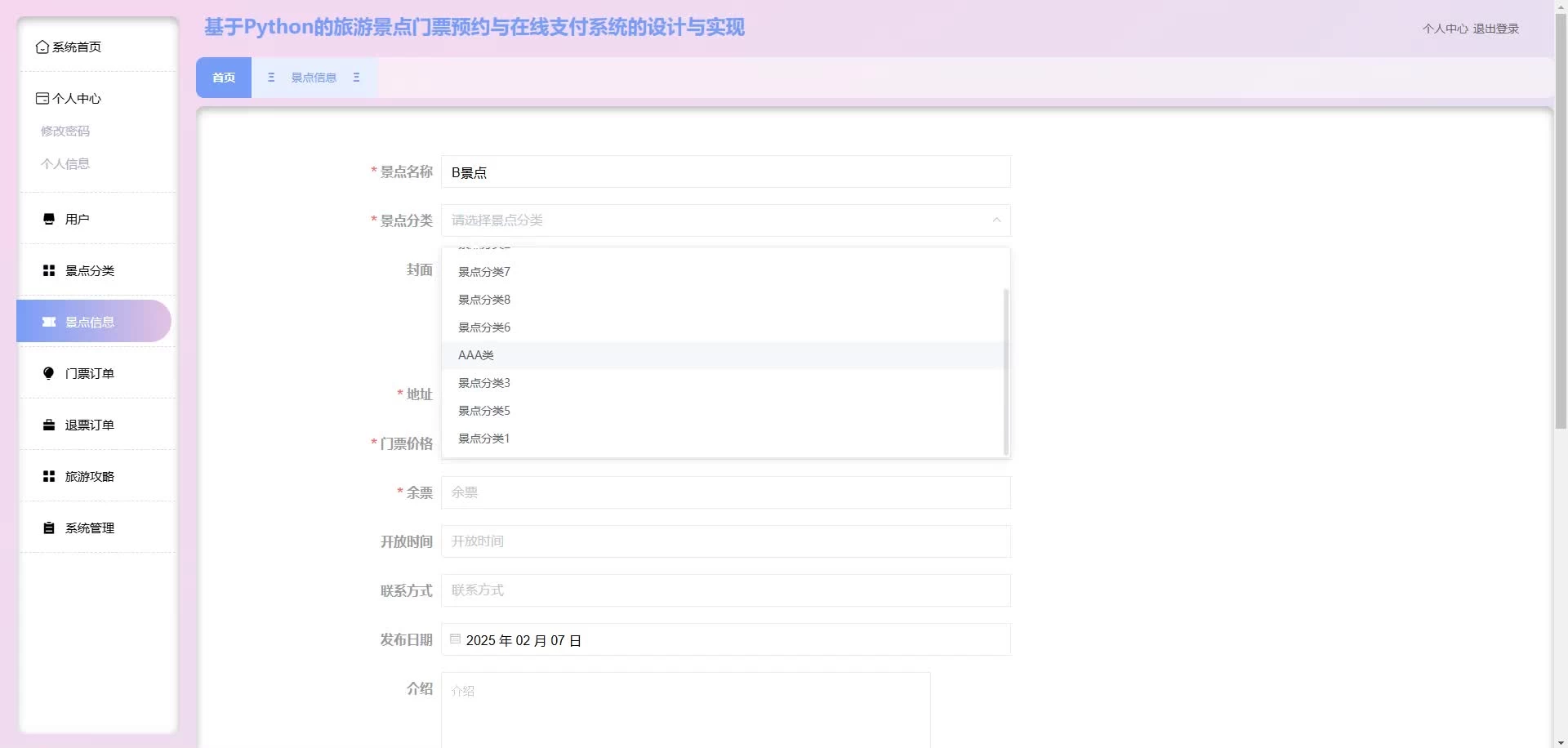
Task: Click the 开放时间 input field
Action: click(x=726, y=541)
